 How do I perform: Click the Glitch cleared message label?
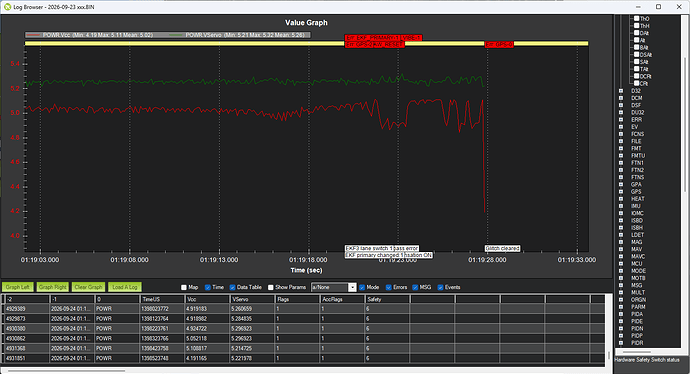[x=503, y=249]
